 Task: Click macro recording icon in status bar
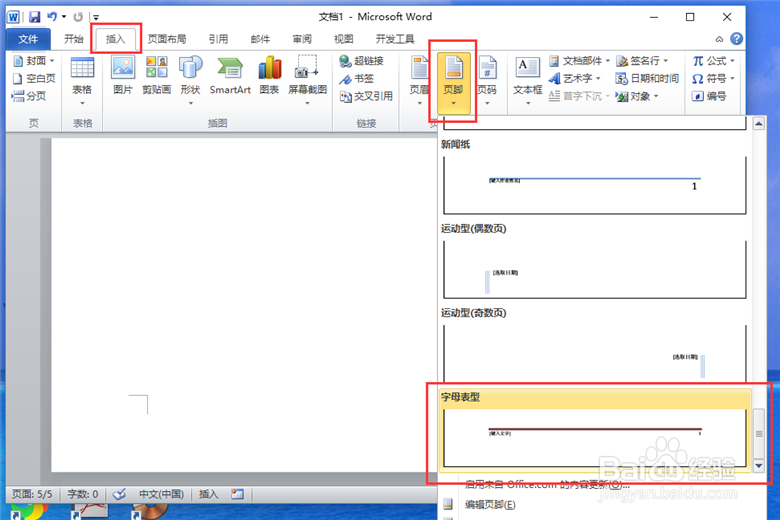237,494
